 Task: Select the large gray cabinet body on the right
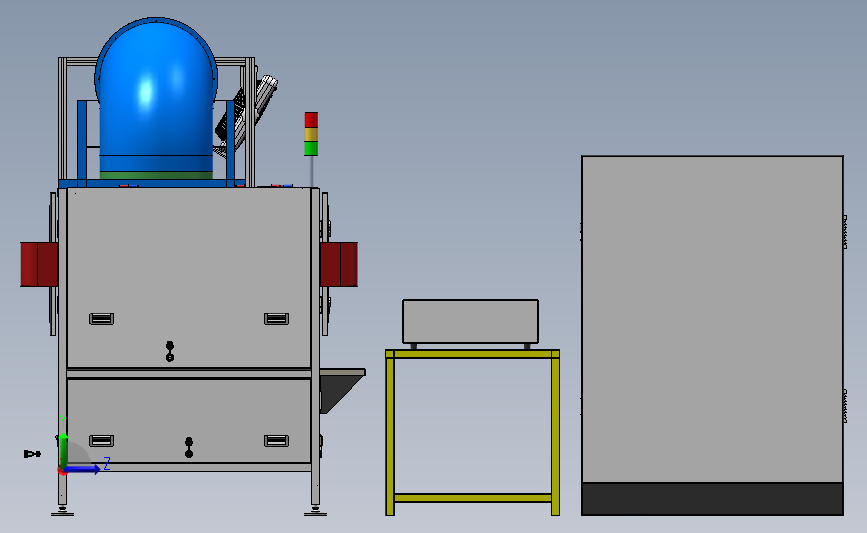click(712, 319)
